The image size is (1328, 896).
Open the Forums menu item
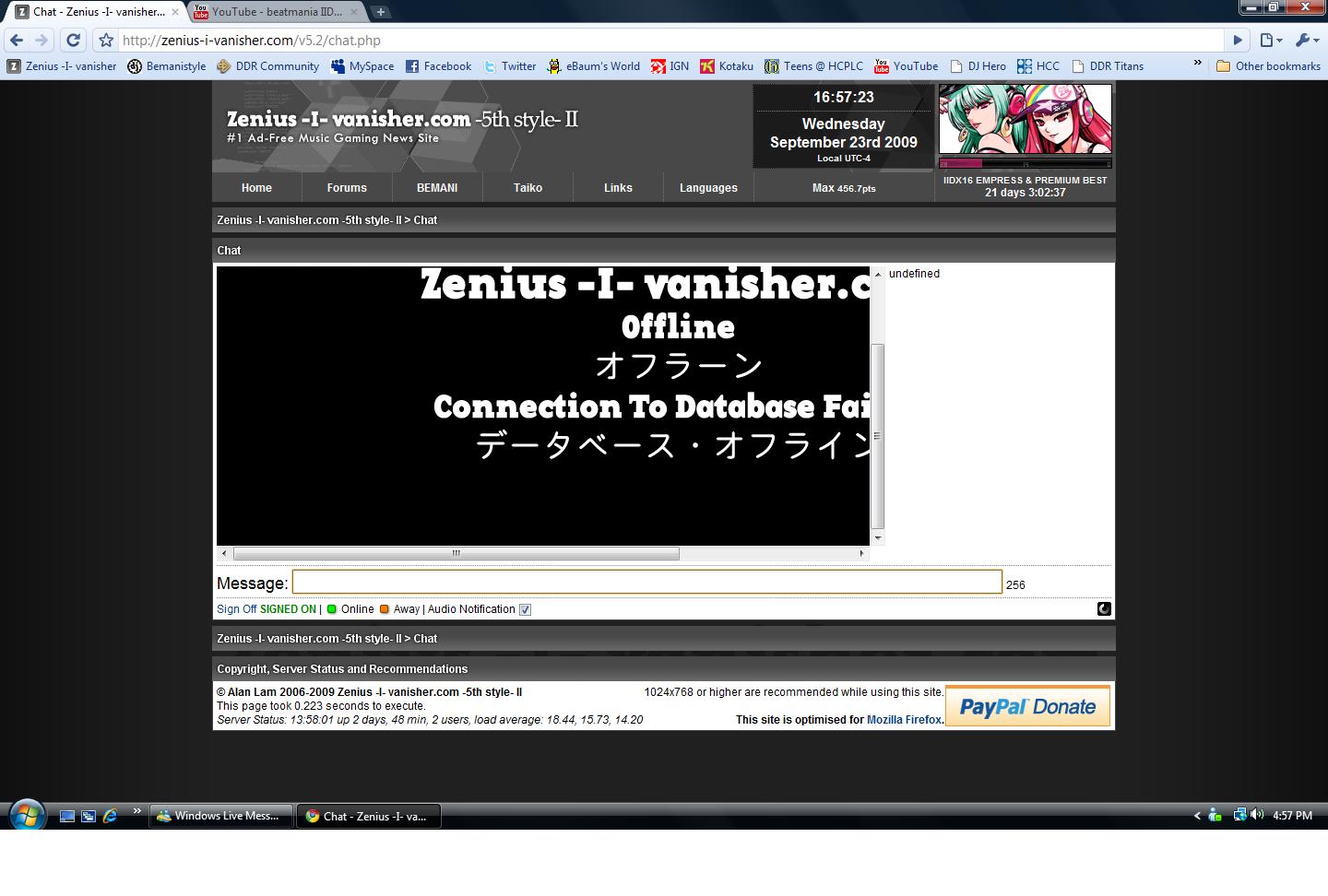tap(347, 187)
